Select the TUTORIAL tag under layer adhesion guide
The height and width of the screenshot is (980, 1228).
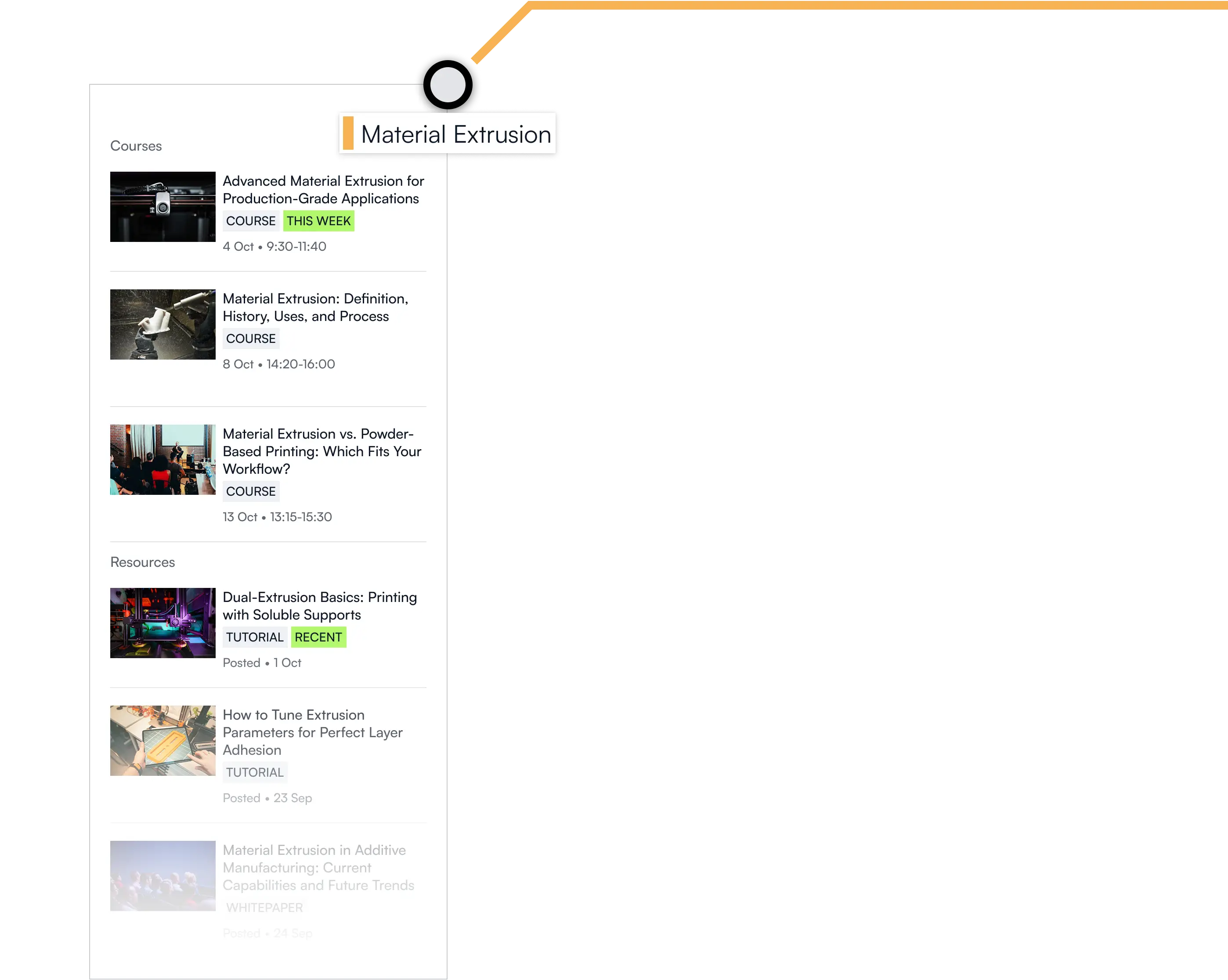(255, 772)
